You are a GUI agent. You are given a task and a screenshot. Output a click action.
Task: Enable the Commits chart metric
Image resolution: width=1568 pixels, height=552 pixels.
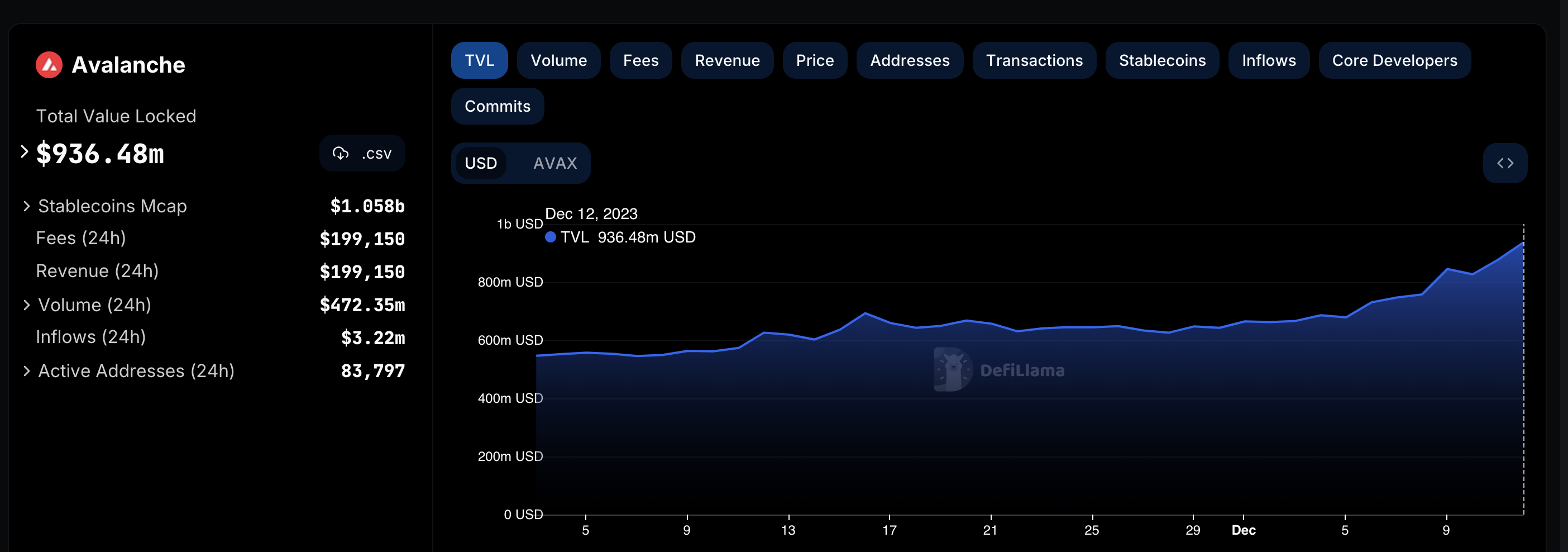[x=498, y=106]
